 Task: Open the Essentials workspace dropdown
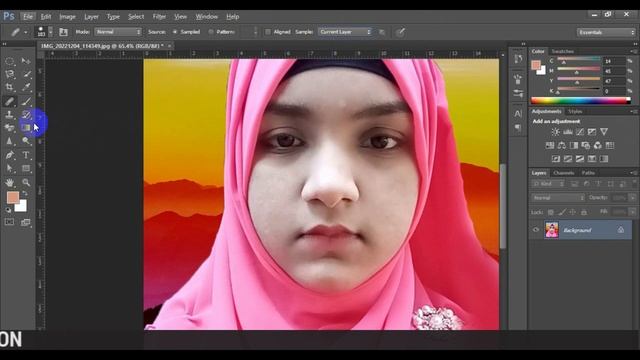(x=606, y=32)
